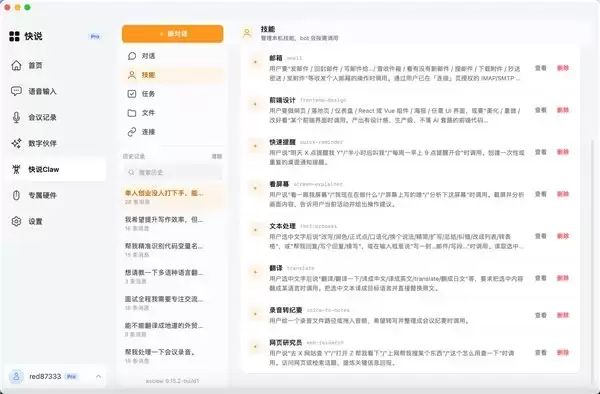This screenshot has width=600, height=394.
Task: Click the 快说 app logo grid icon
Action: tap(14, 36)
